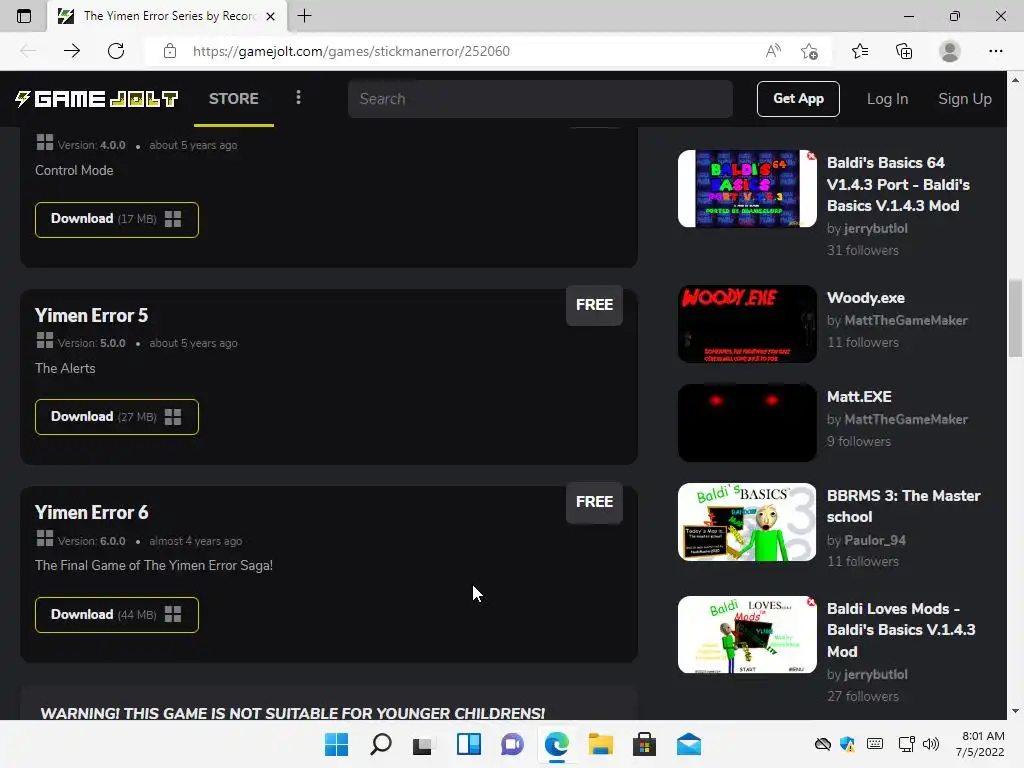Click the Microsoft Edge taskbar icon
The image size is (1024, 768).
[556, 744]
